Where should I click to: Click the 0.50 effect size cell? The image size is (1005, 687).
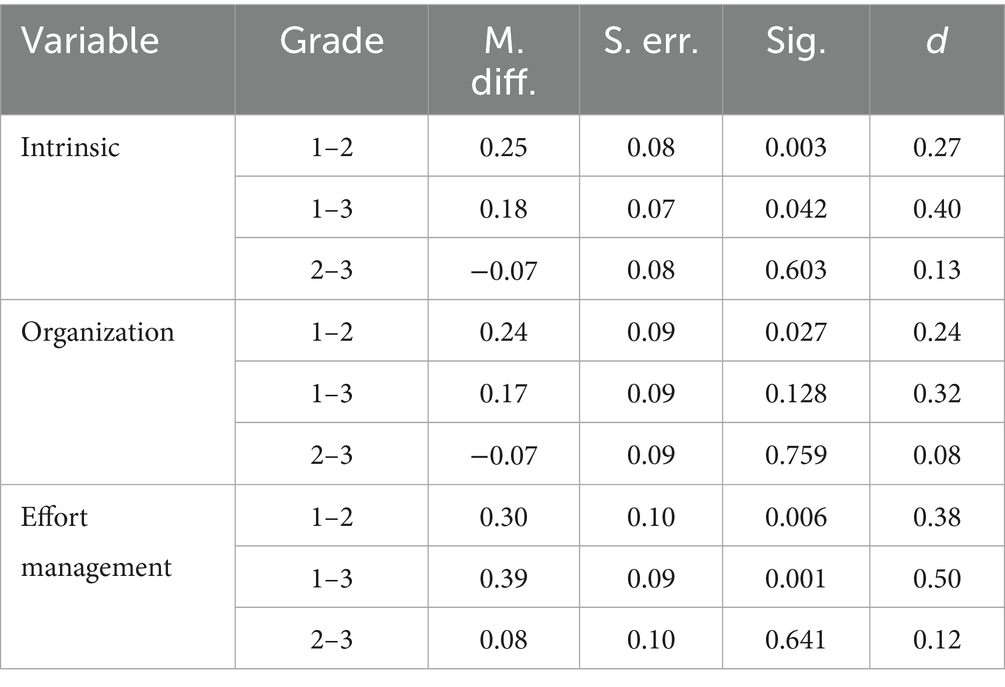pos(936,578)
